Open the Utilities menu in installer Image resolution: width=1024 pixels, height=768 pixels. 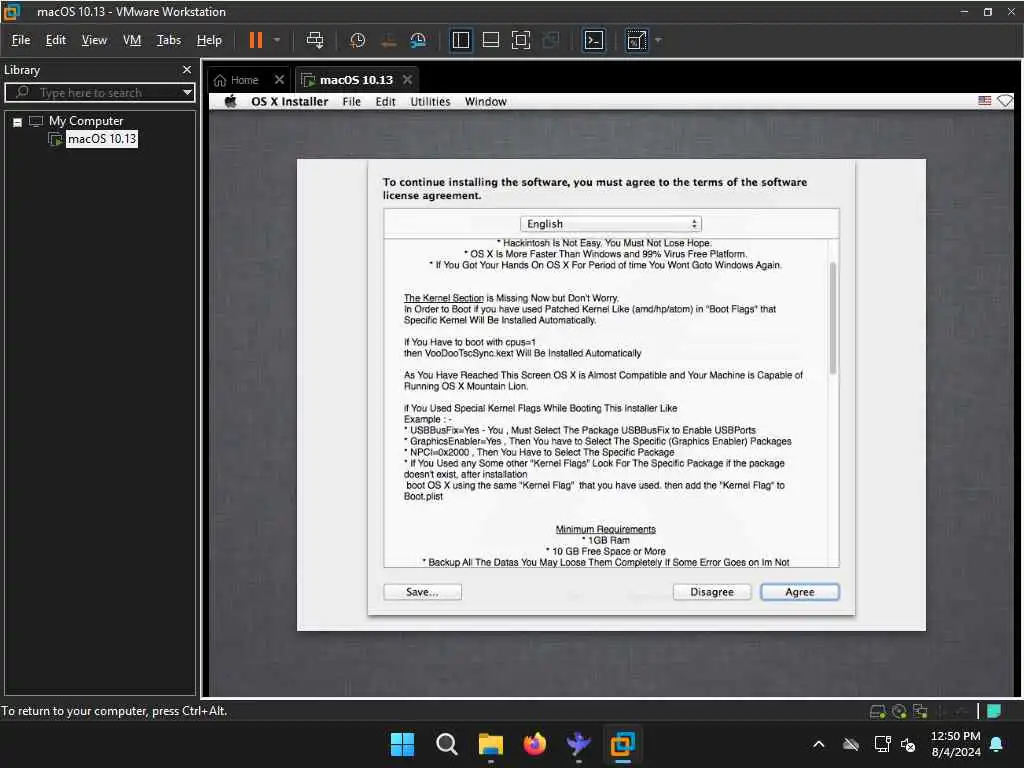click(430, 102)
